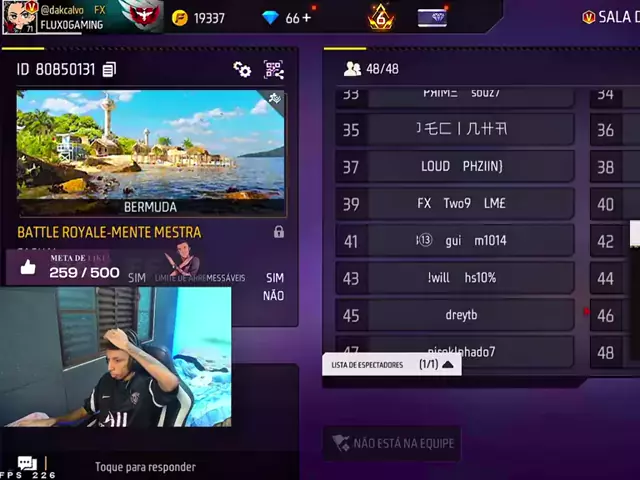Open the QR code share icon
Image resolution: width=640 pixels, height=480 pixels.
pos(273,70)
